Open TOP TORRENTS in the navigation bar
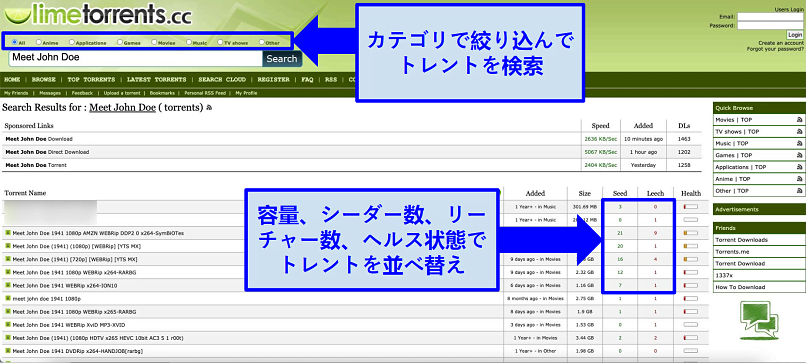Screen dimensions: 806x363 (91, 80)
